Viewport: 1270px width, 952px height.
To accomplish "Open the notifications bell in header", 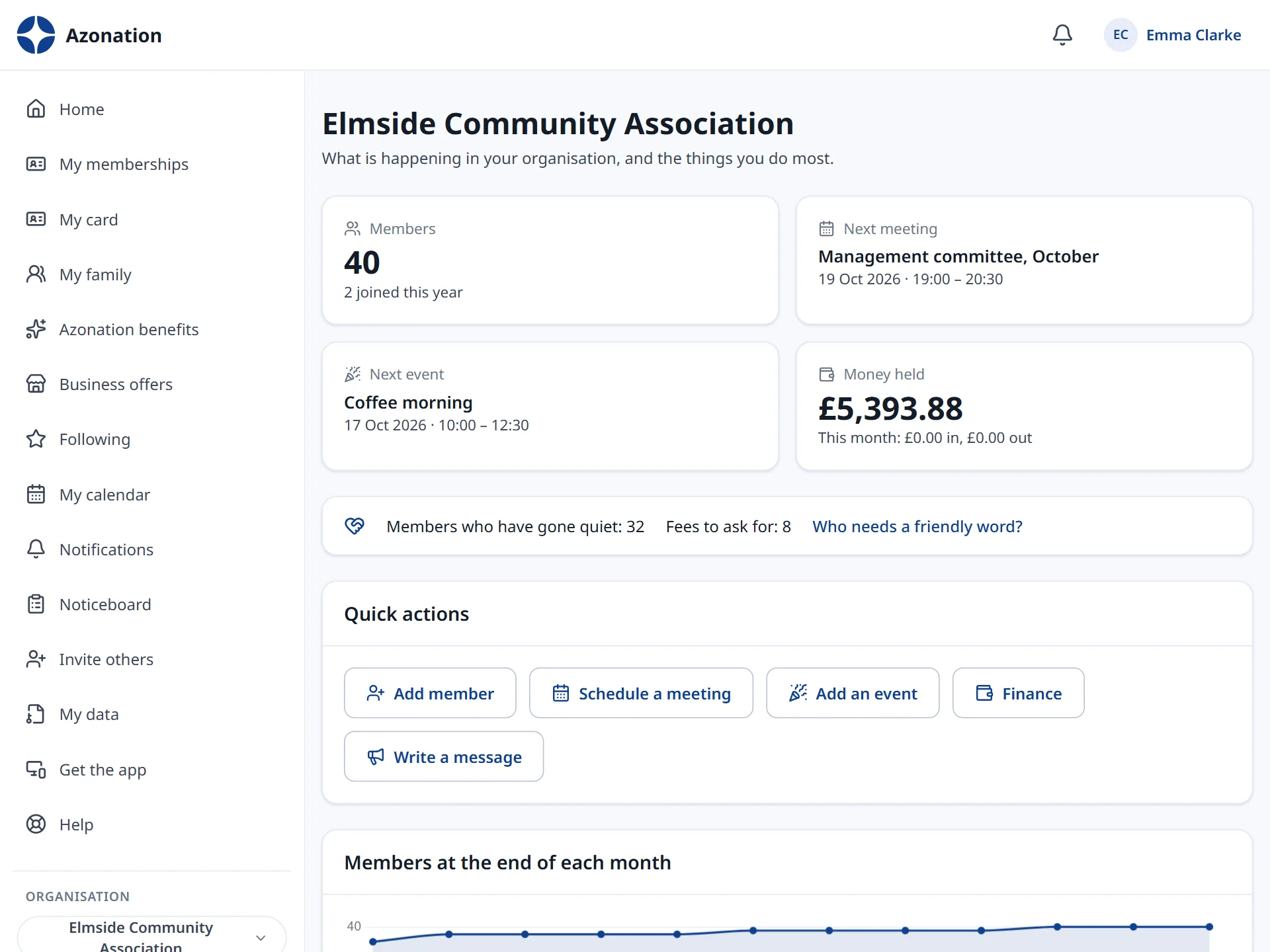I will point(1062,35).
